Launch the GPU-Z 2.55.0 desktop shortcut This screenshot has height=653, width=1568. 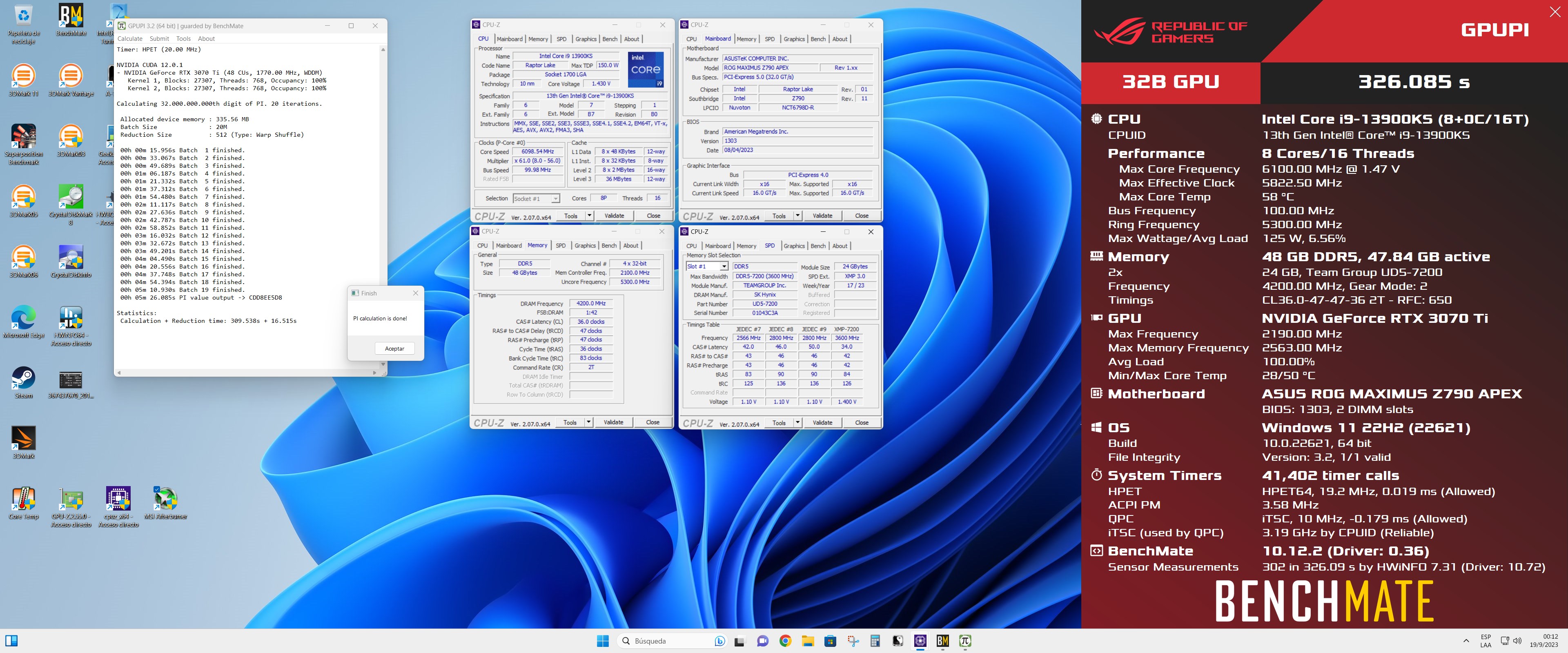[x=71, y=507]
